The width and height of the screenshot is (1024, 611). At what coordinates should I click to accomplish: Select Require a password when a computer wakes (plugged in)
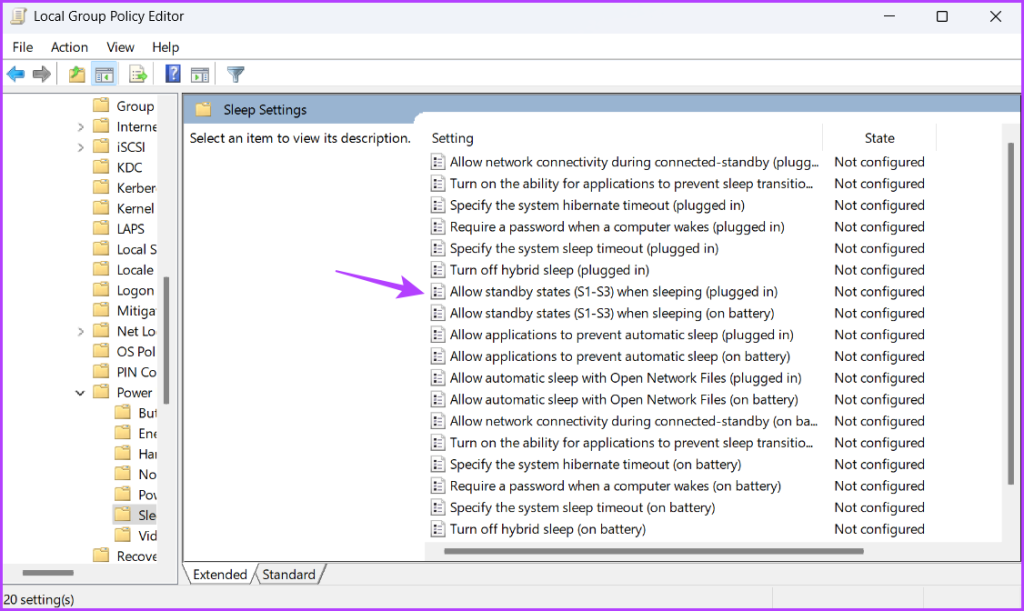tap(617, 227)
